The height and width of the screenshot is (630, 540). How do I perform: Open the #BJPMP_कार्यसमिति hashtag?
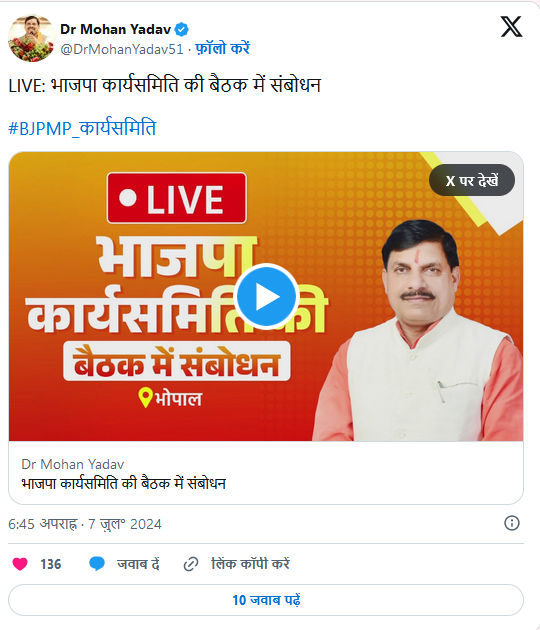tap(82, 129)
